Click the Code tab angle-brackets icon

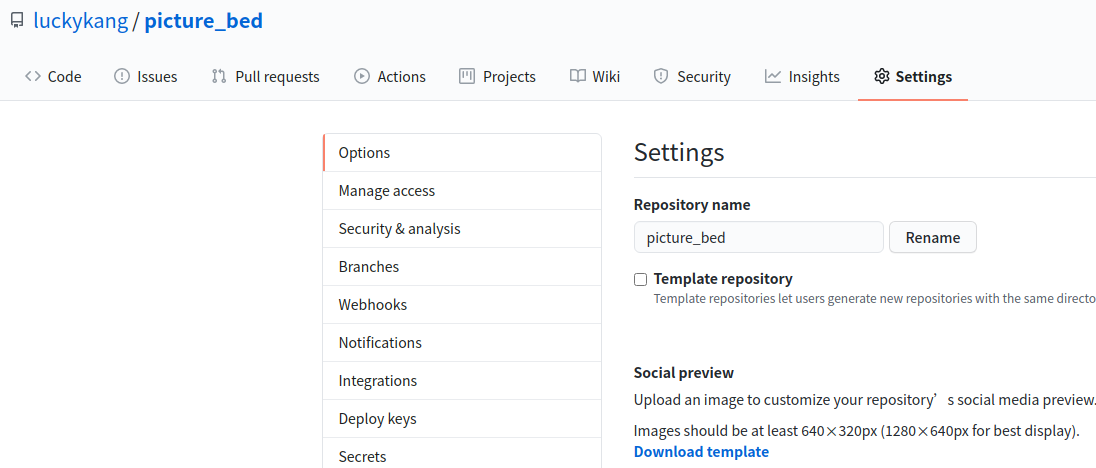[33, 76]
